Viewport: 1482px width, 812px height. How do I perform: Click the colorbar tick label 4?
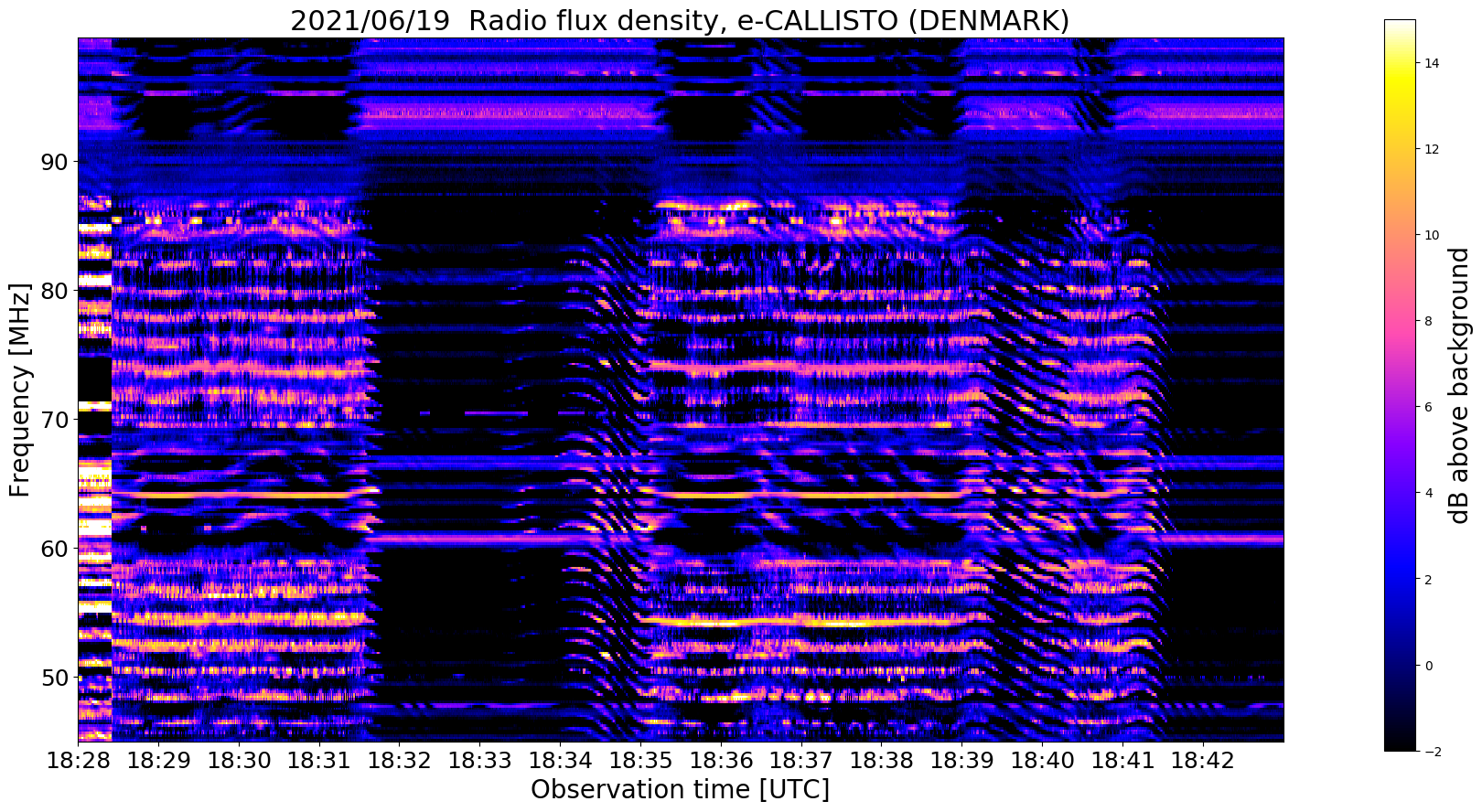click(x=1427, y=493)
